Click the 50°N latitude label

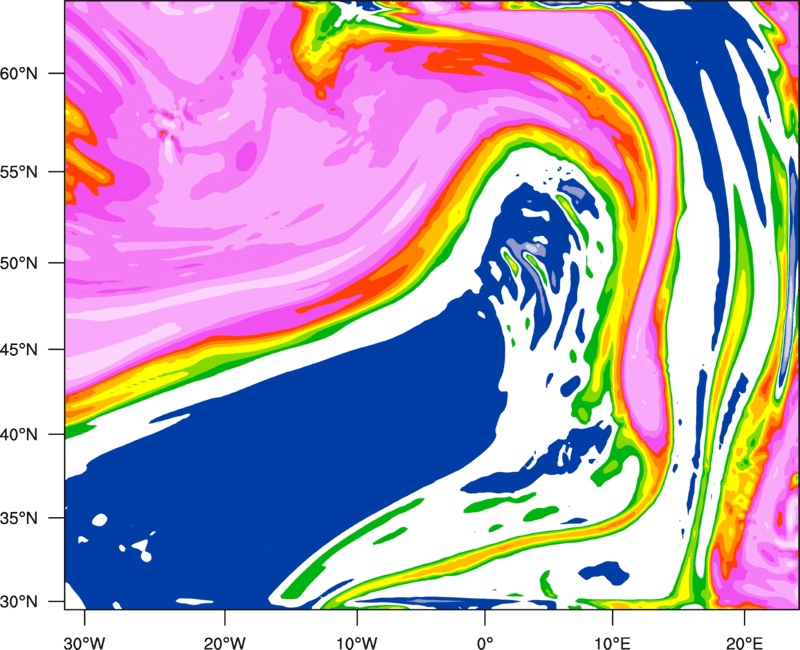[x=19, y=263]
